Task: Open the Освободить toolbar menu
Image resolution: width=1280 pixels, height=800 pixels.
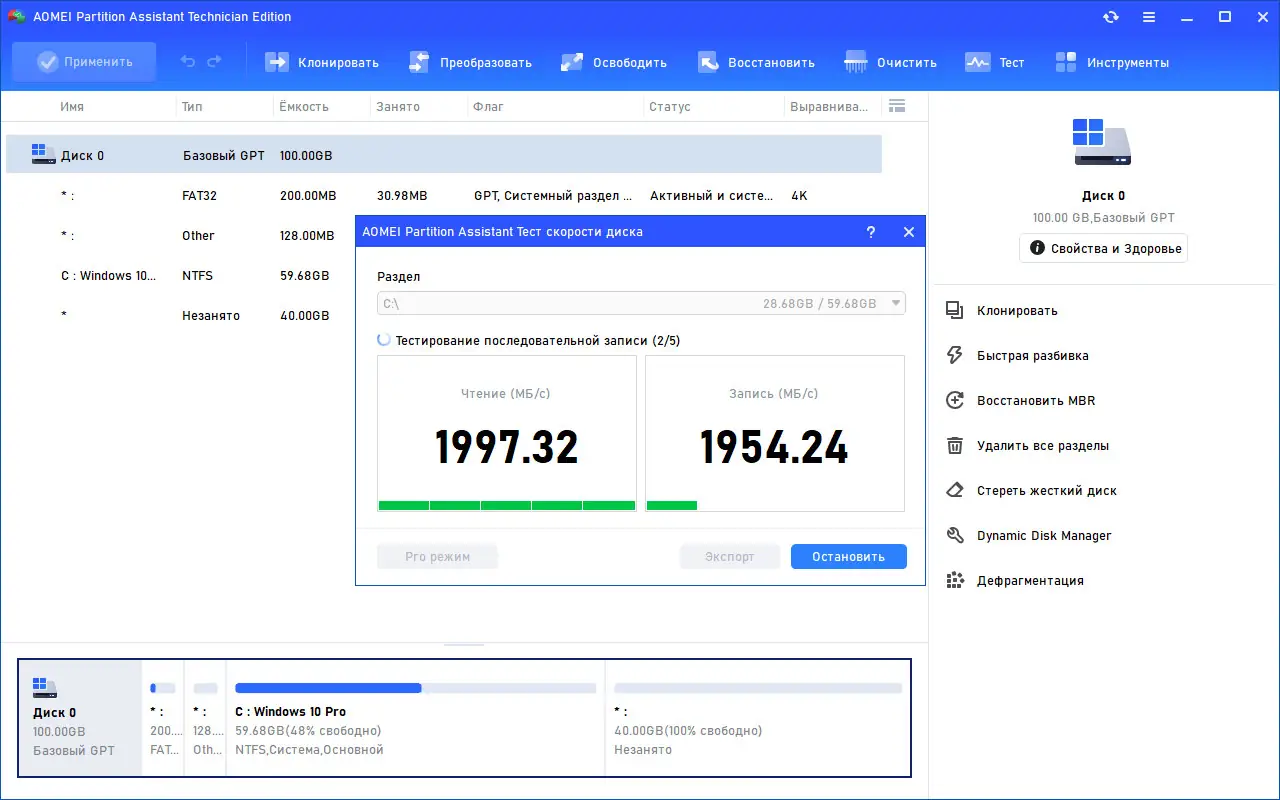Action: (x=614, y=62)
